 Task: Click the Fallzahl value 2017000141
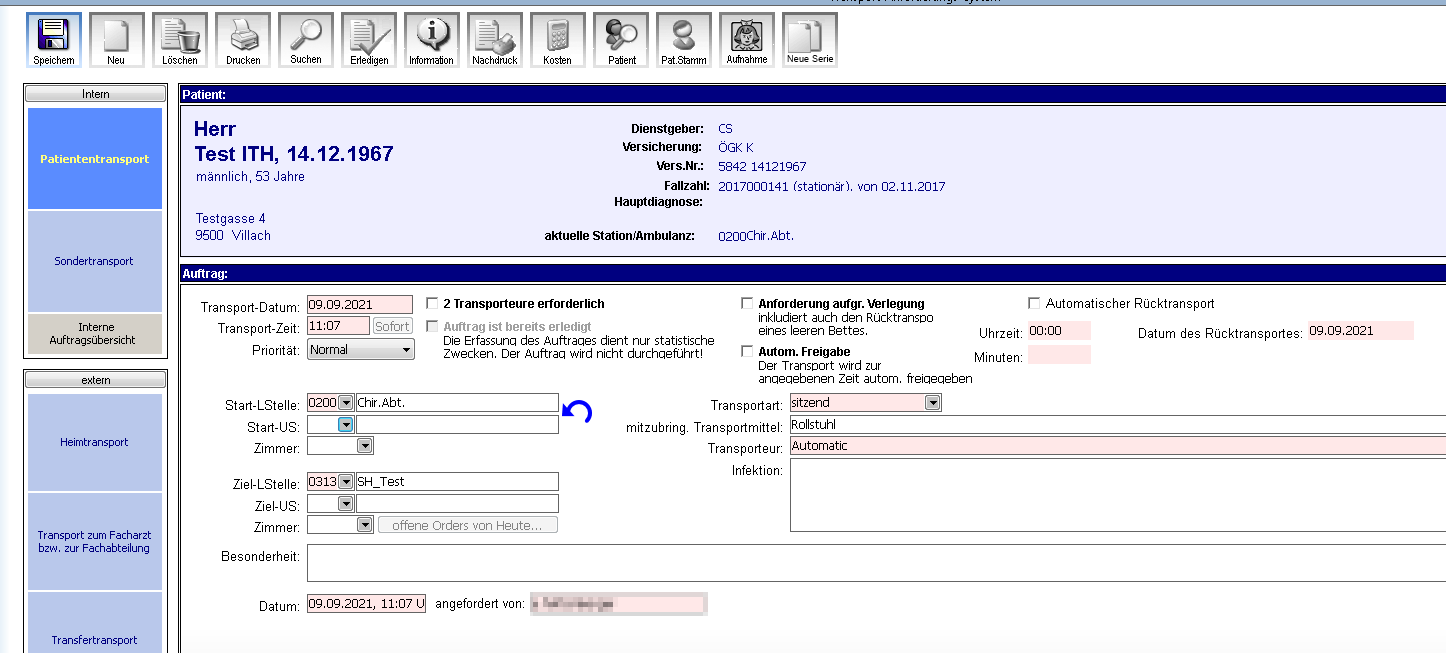(755, 186)
